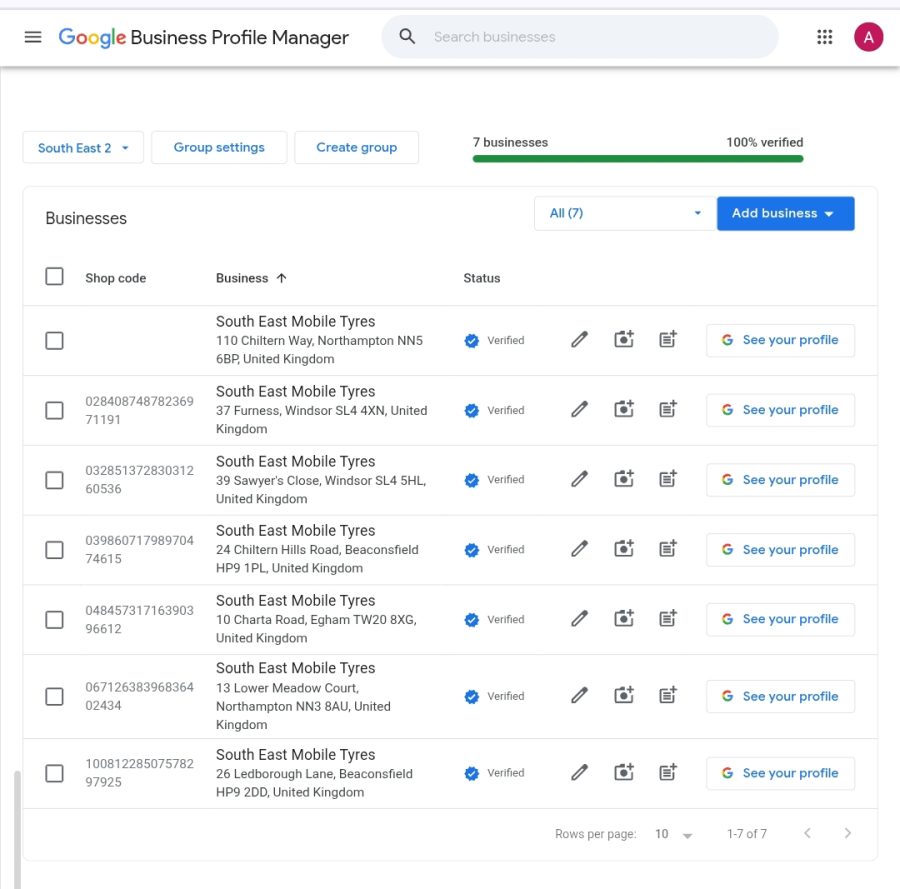See your profile for 26 Ledborough Lane
Image resolution: width=900 pixels, height=889 pixels.
(x=780, y=773)
